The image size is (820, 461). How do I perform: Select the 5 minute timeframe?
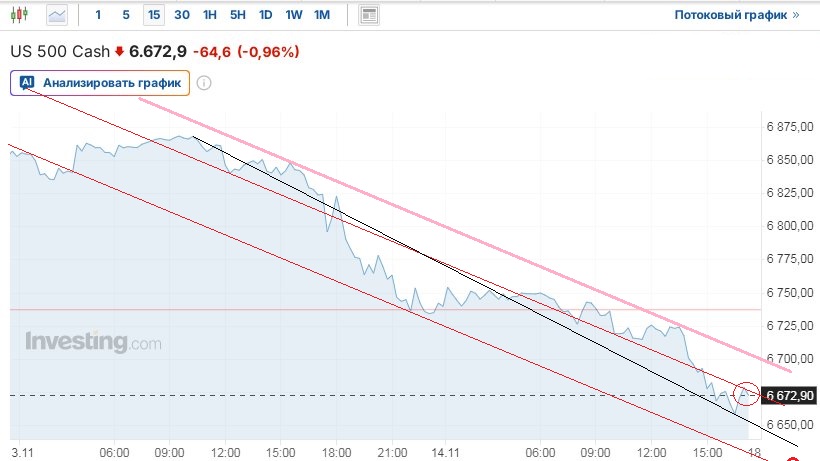tap(125, 15)
